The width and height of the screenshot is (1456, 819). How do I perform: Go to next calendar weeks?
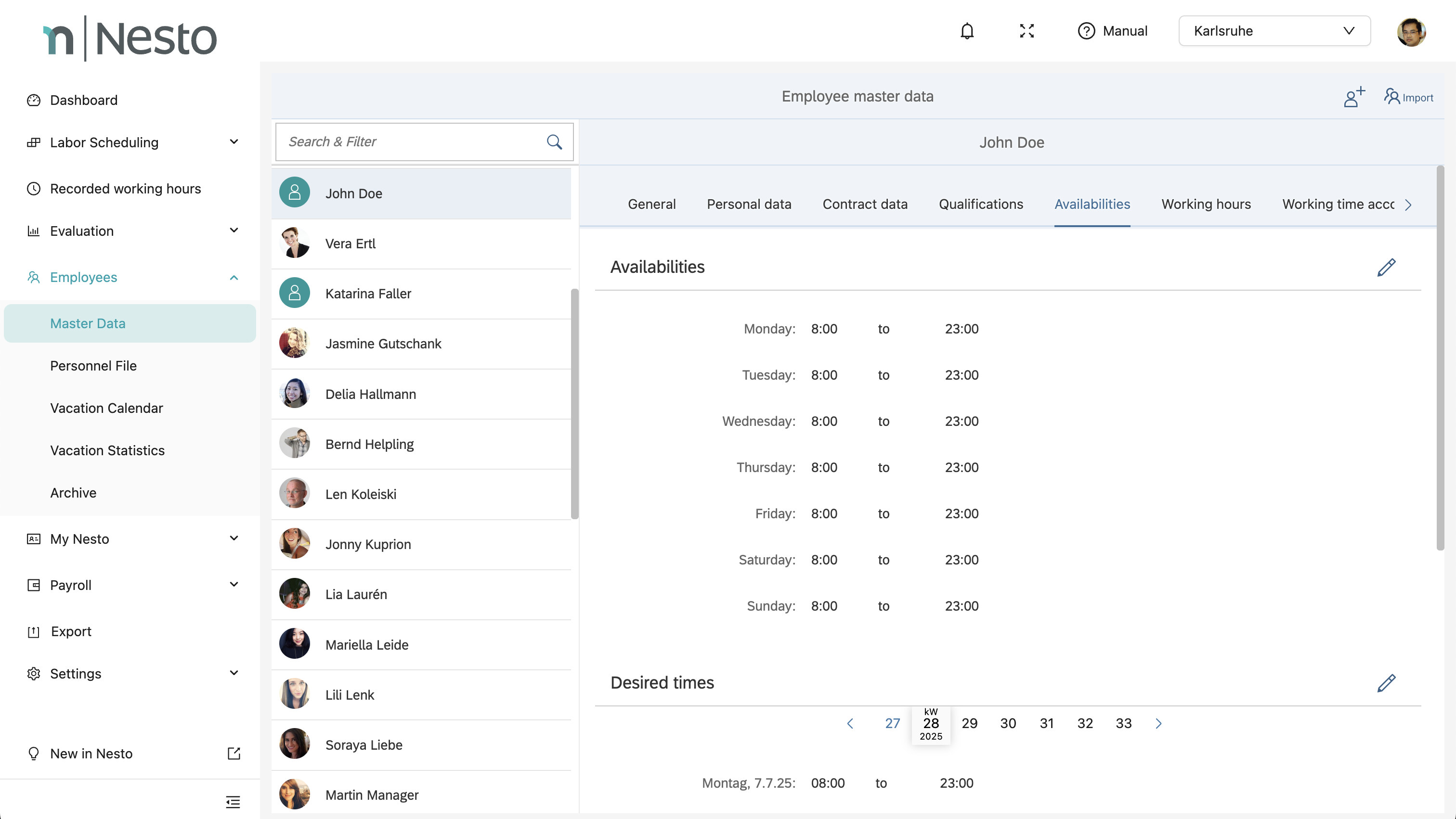1158,724
